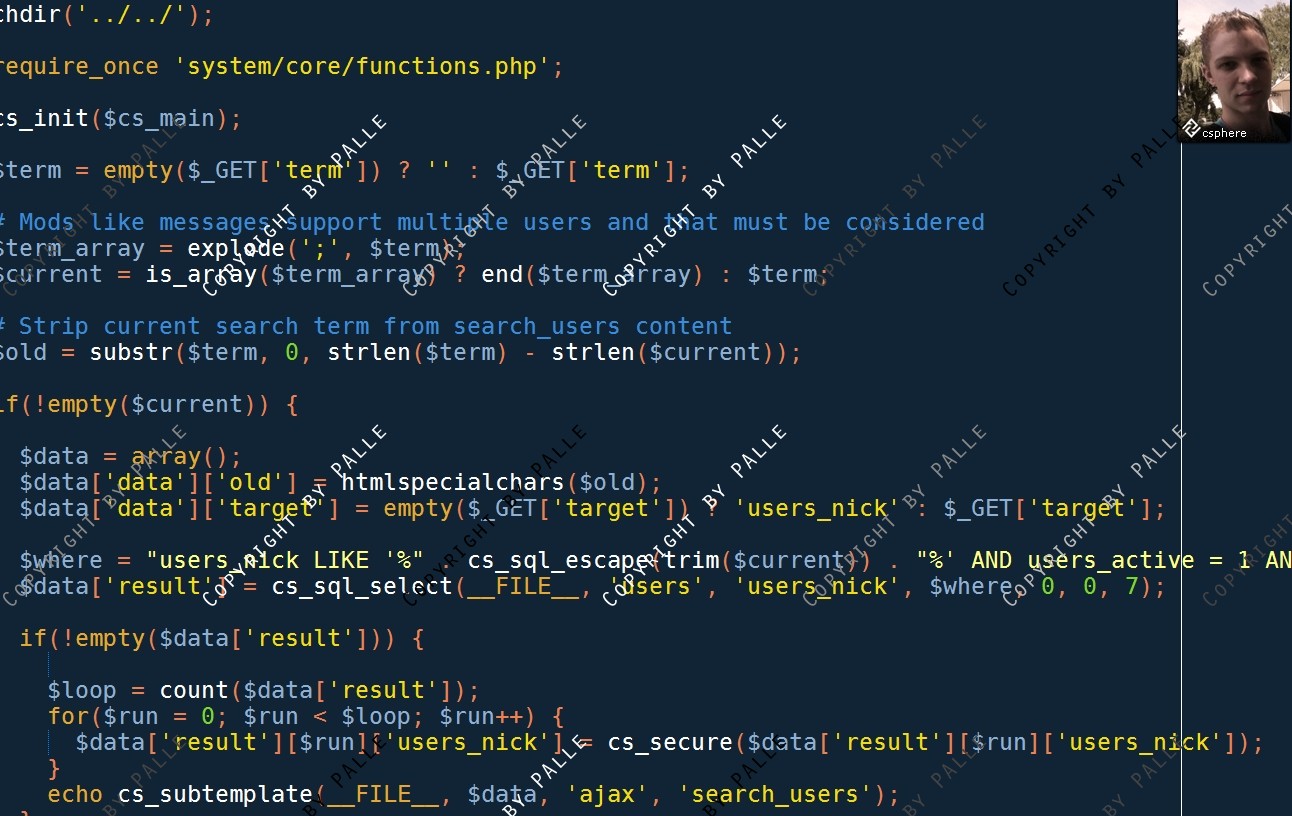
Task: Select the webcam video thumbnail
Action: [x=1234, y=71]
